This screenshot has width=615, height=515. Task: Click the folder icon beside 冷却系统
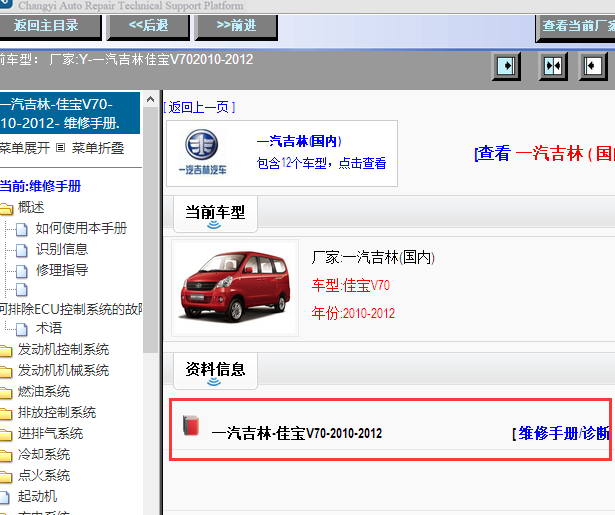(x=6, y=456)
